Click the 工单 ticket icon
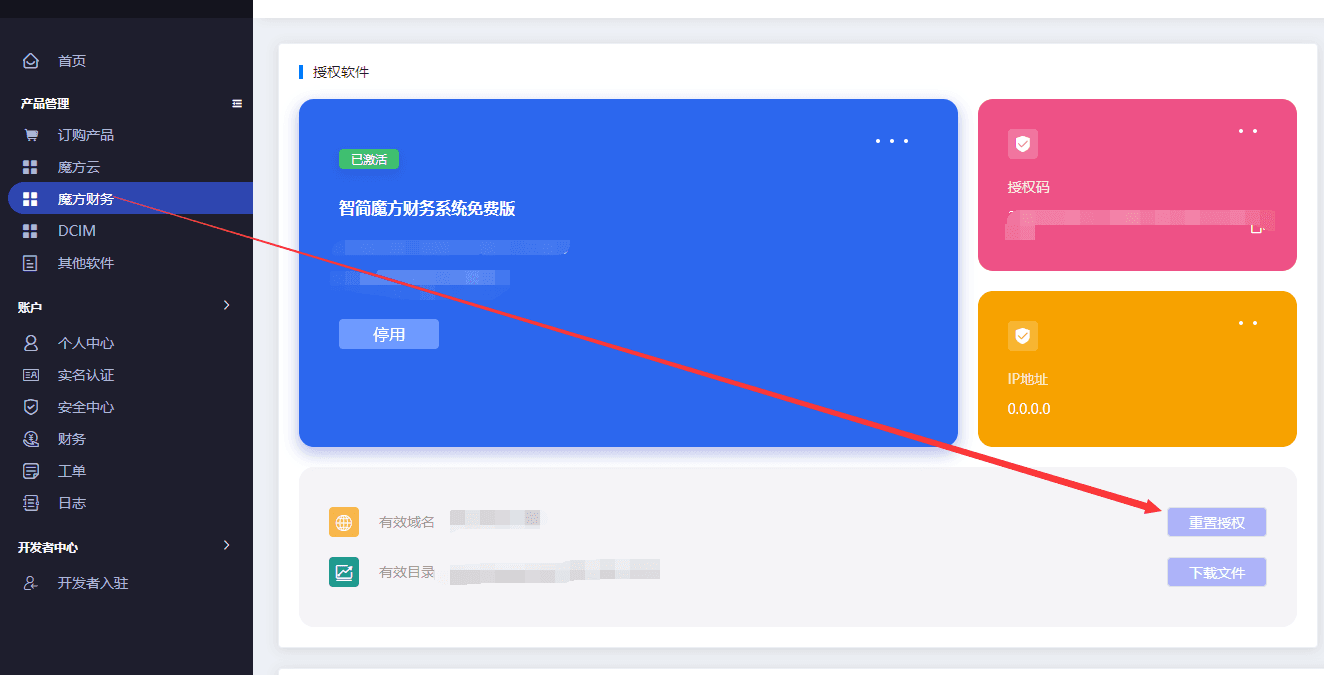Screen dimensions: 1324x675 (x=31, y=471)
